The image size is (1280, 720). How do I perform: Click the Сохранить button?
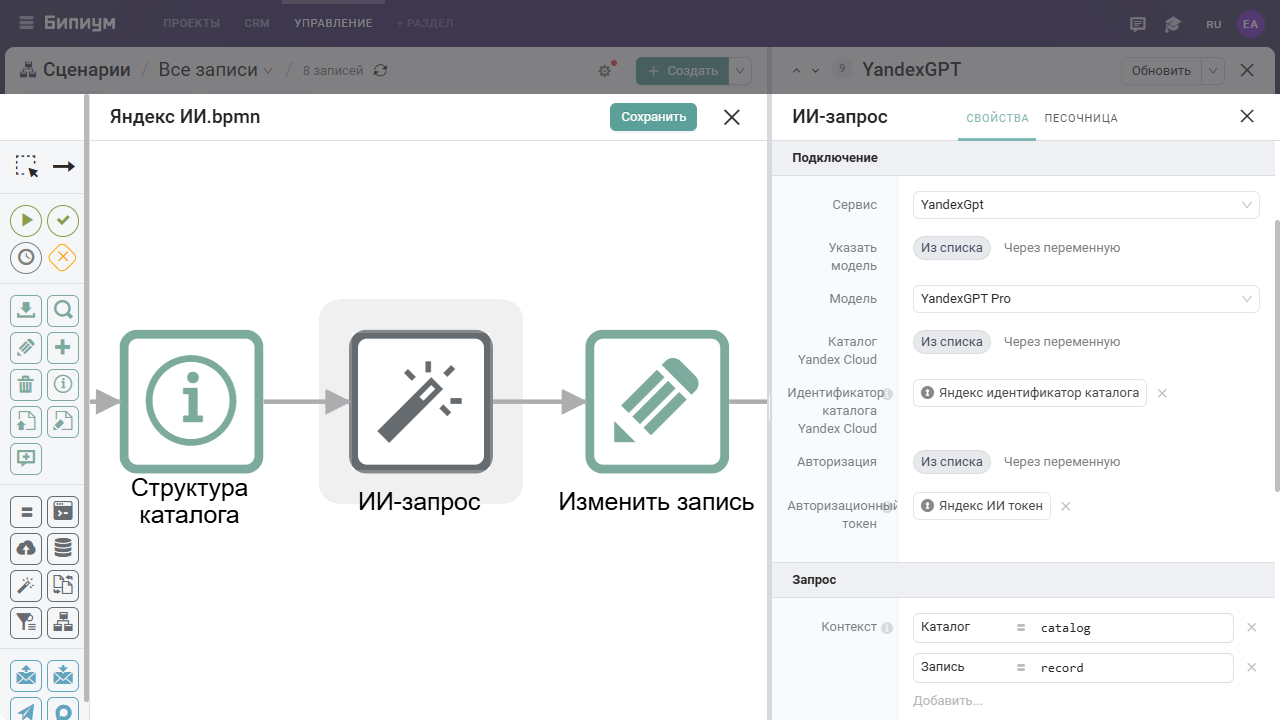[x=653, y=117]
